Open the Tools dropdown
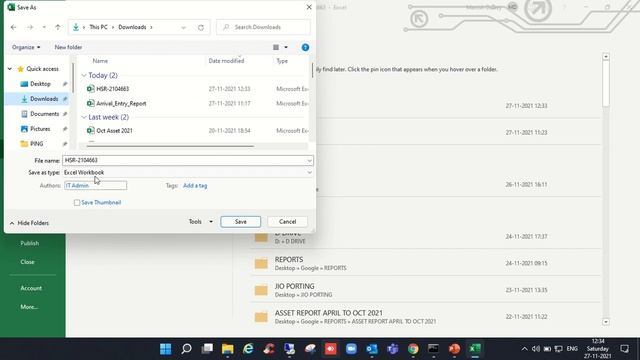 click(200, 222)
